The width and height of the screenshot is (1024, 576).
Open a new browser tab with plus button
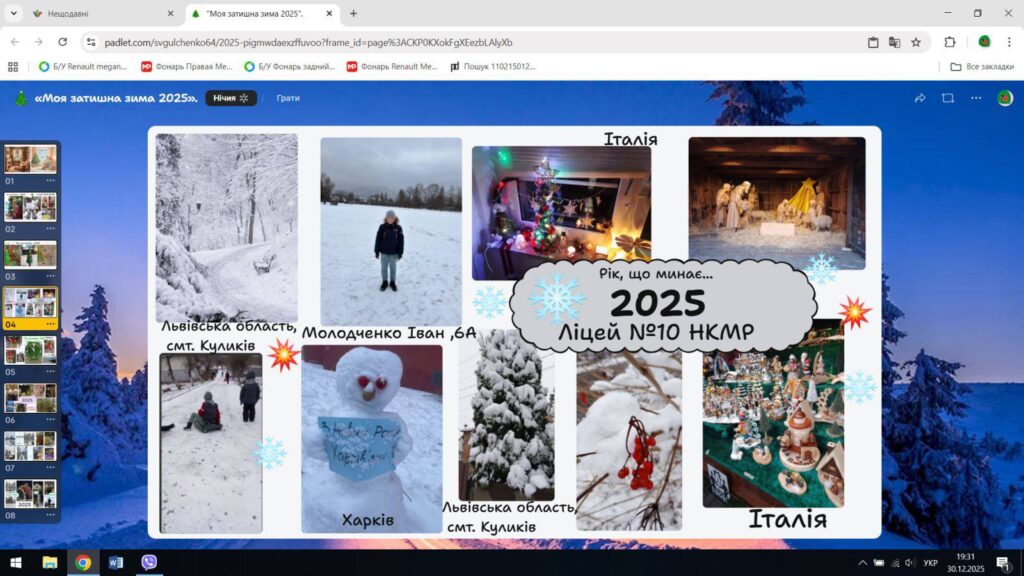353,13
